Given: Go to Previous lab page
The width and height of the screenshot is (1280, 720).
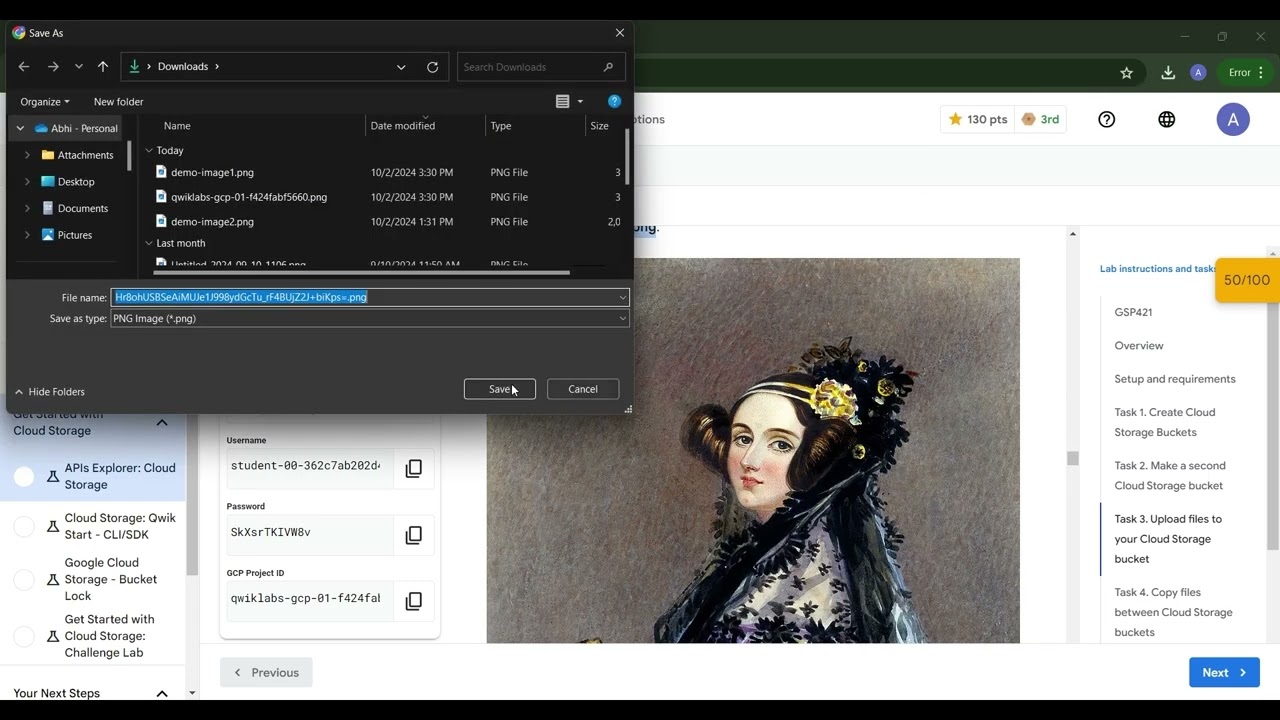Looking at the screenshot, I should (266, 673).
